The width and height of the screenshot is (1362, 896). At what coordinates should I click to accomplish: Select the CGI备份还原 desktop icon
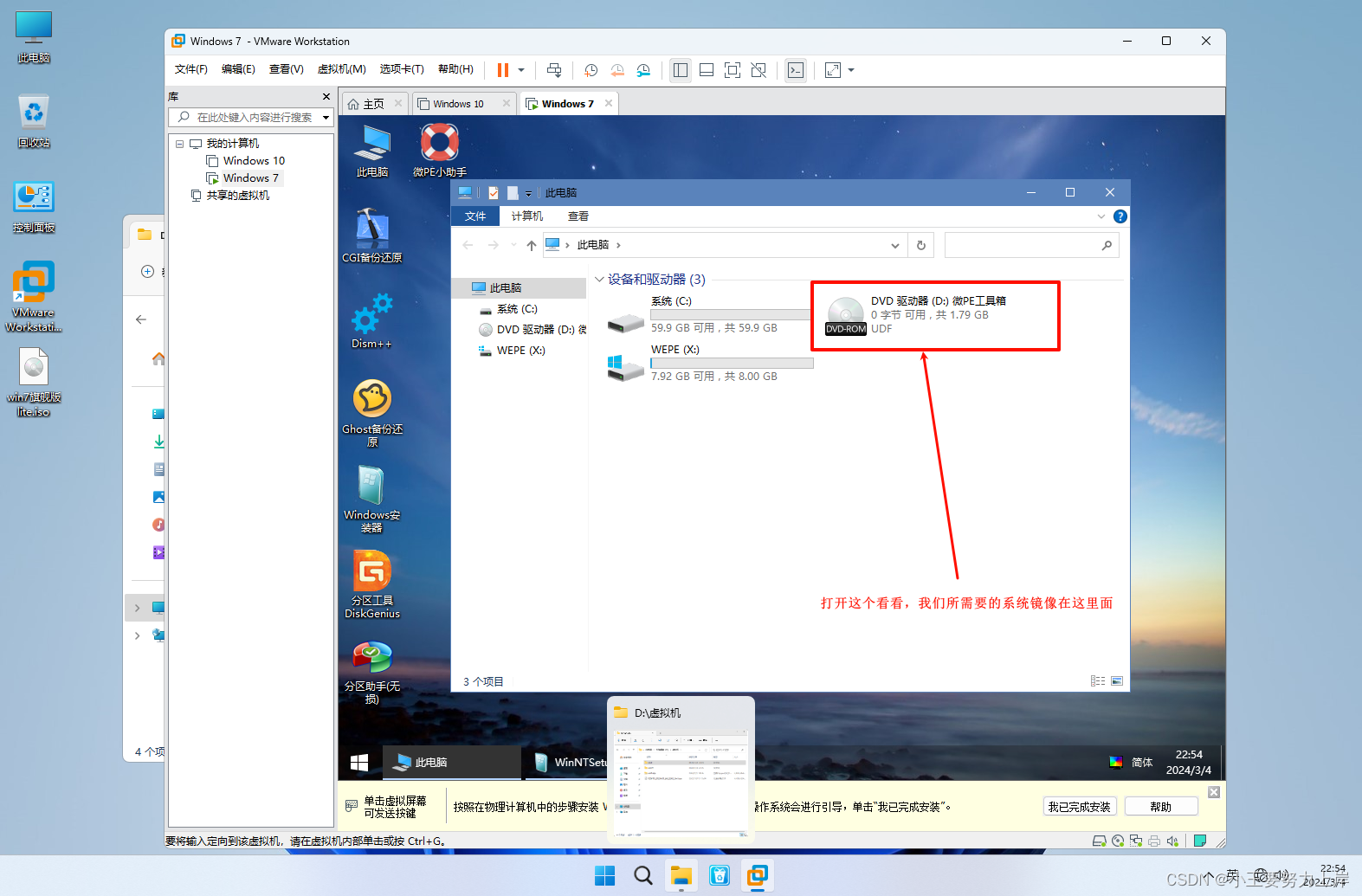[372, 235]
